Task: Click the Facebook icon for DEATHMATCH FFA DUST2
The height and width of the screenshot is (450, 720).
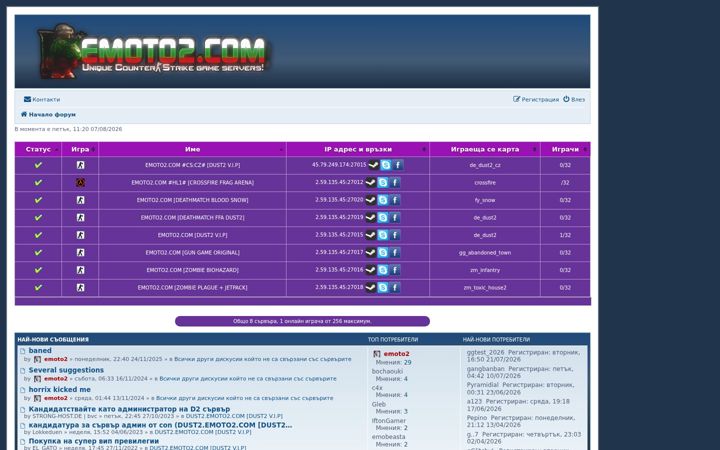Action: [394, 218]
